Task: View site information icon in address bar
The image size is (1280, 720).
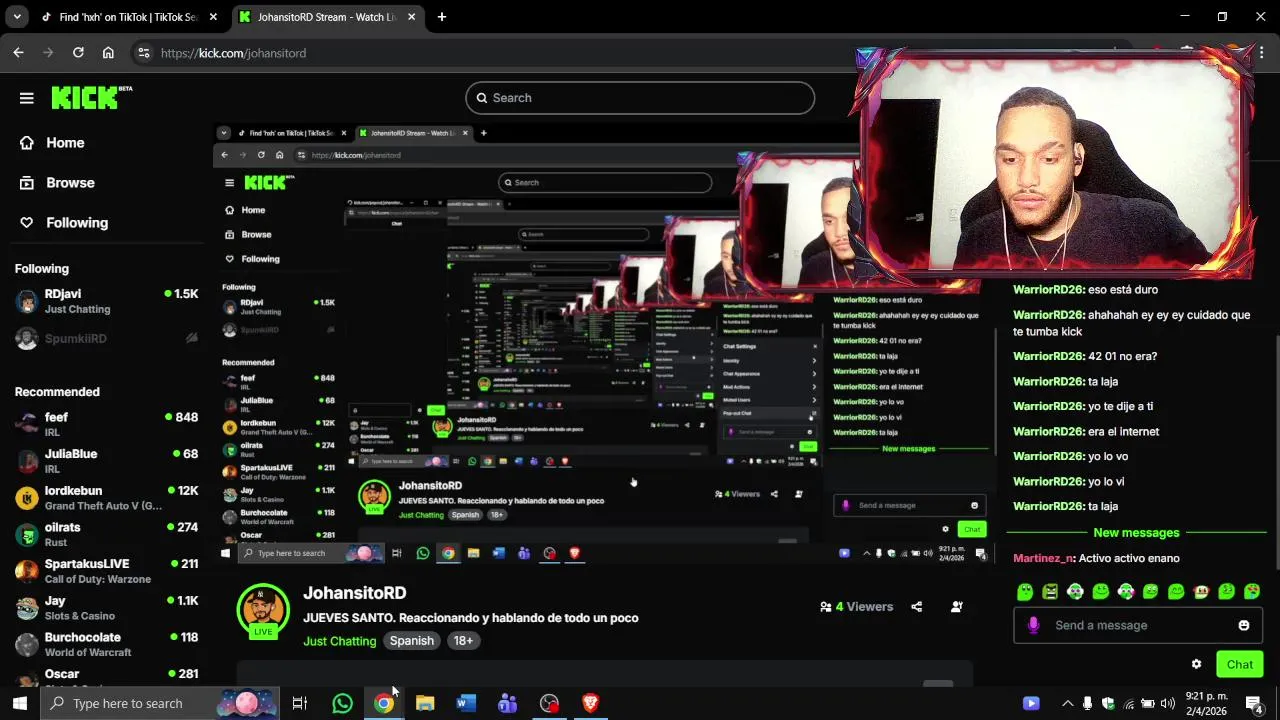Action: click(x=144, y=53)
